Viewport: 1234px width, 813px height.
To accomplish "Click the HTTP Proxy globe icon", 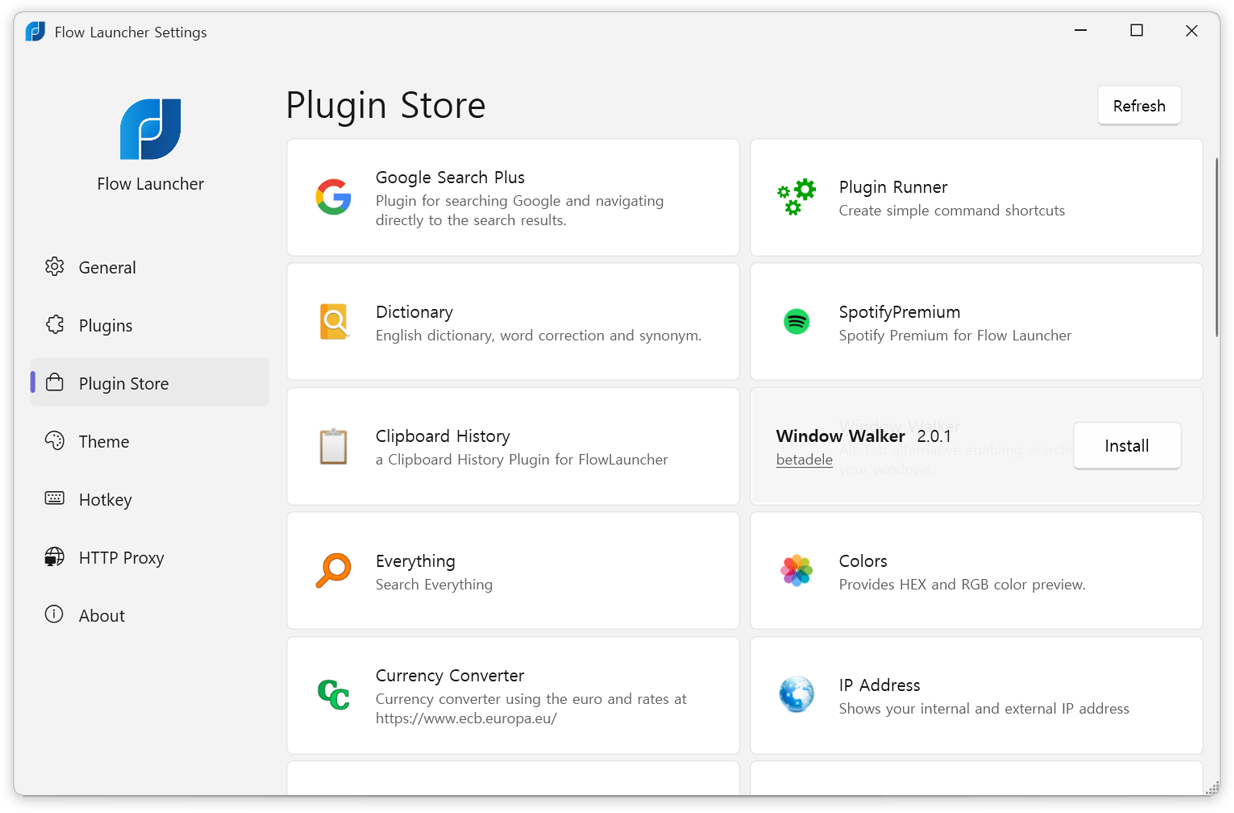I will pos(55,557).
